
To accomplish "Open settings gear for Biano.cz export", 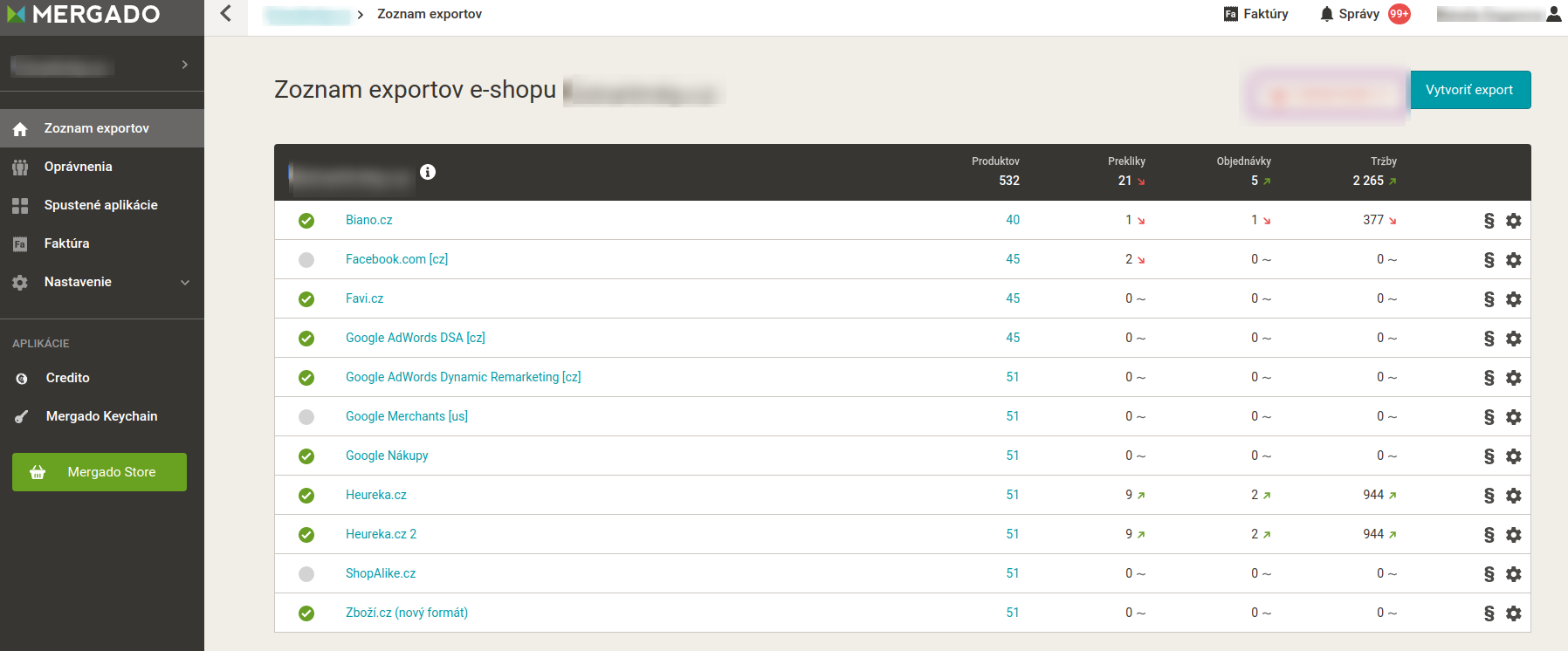I will [x=1514, y=221].
